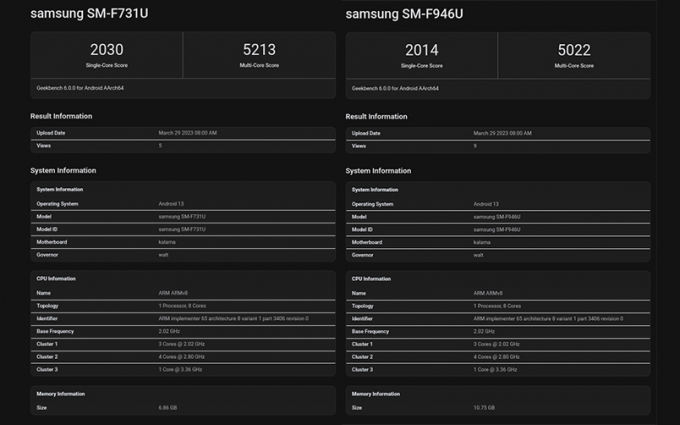Click Android 13 value in SM-F731U result
Viewport: 680px width, 425px height.
pos(171,204)
